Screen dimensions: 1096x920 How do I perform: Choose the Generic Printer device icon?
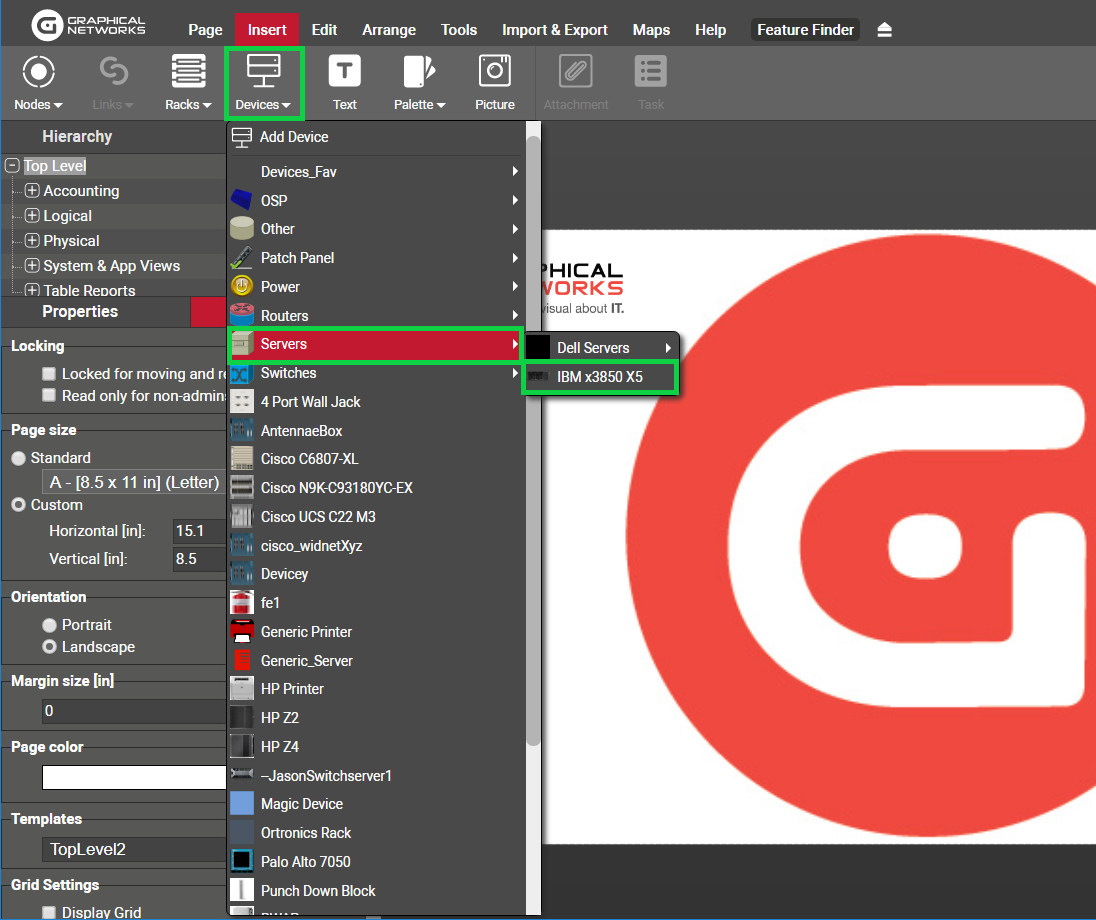pyautogui.click(x=242, y=632)
